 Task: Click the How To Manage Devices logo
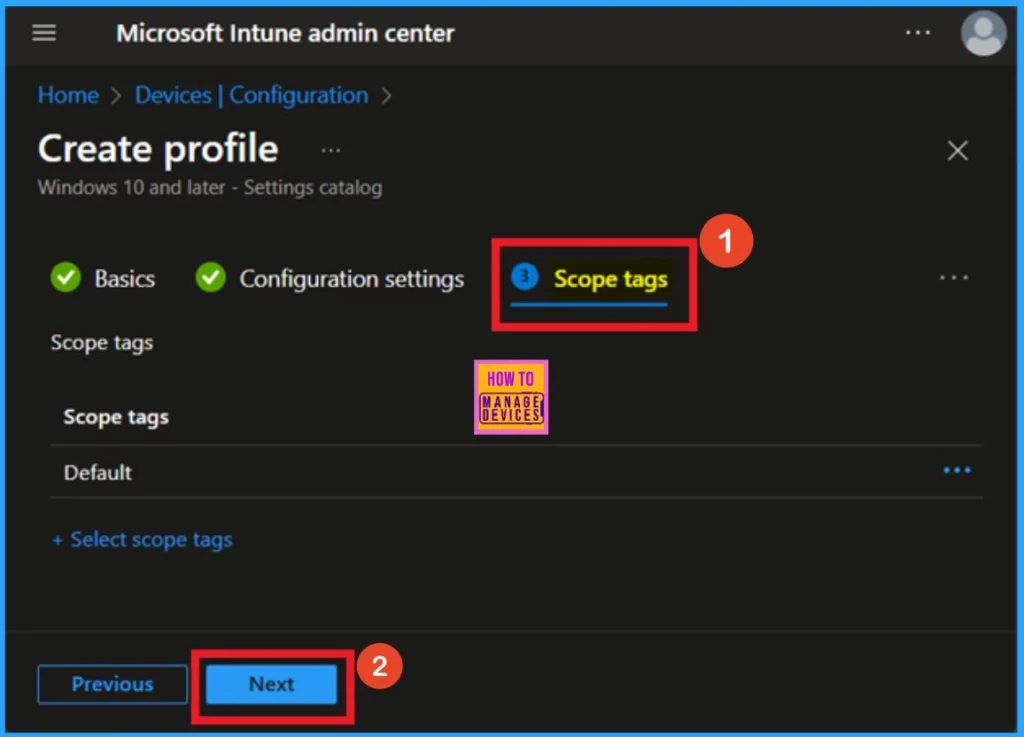click(511, 397)
